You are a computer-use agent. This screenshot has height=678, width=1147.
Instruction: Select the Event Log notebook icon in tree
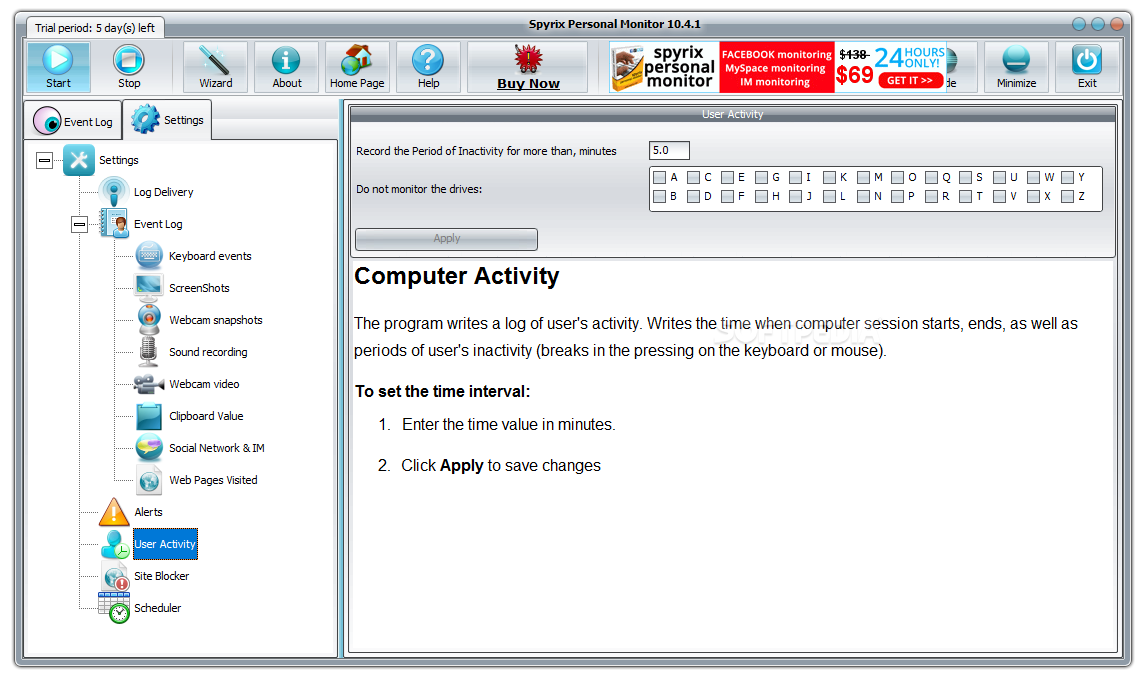113,224
